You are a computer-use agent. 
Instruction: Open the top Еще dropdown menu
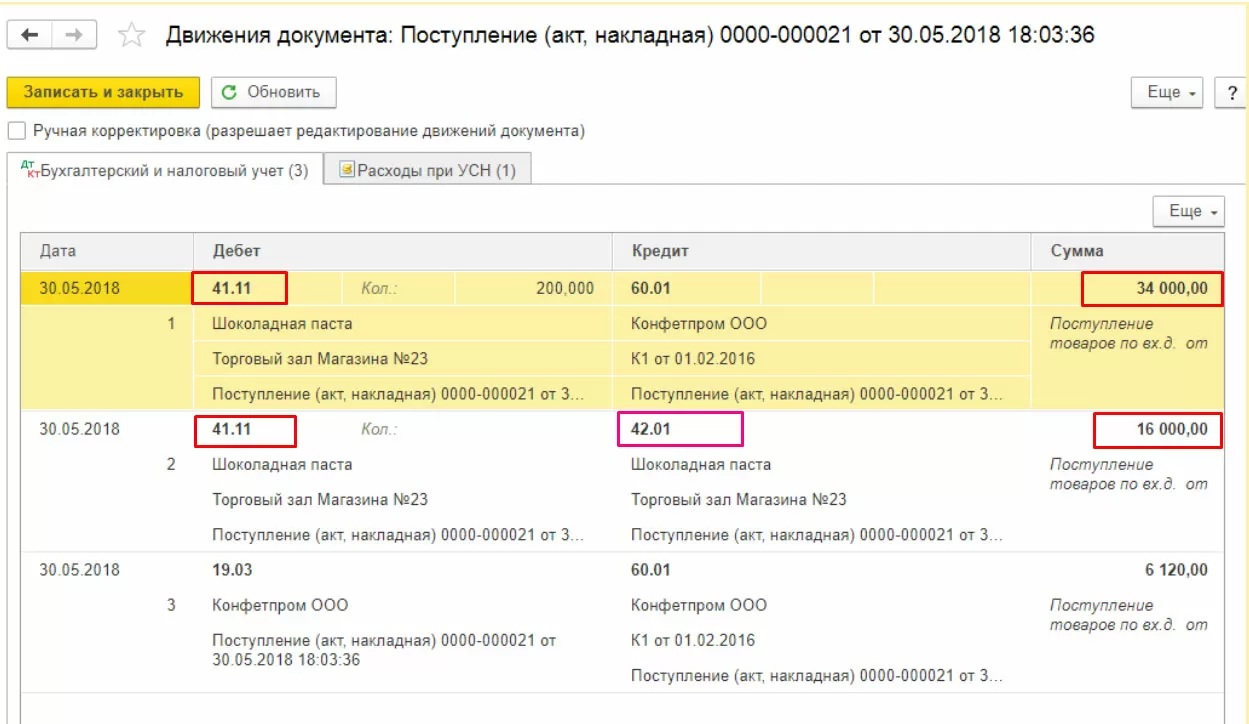pyautogui.click(x=1171, y=92)
